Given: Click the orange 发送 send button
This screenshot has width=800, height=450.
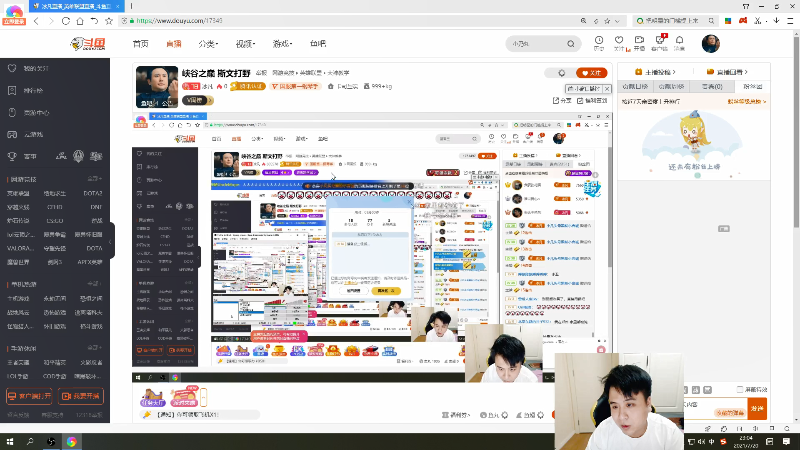Looking at the screenshot, I should point(757,409).
